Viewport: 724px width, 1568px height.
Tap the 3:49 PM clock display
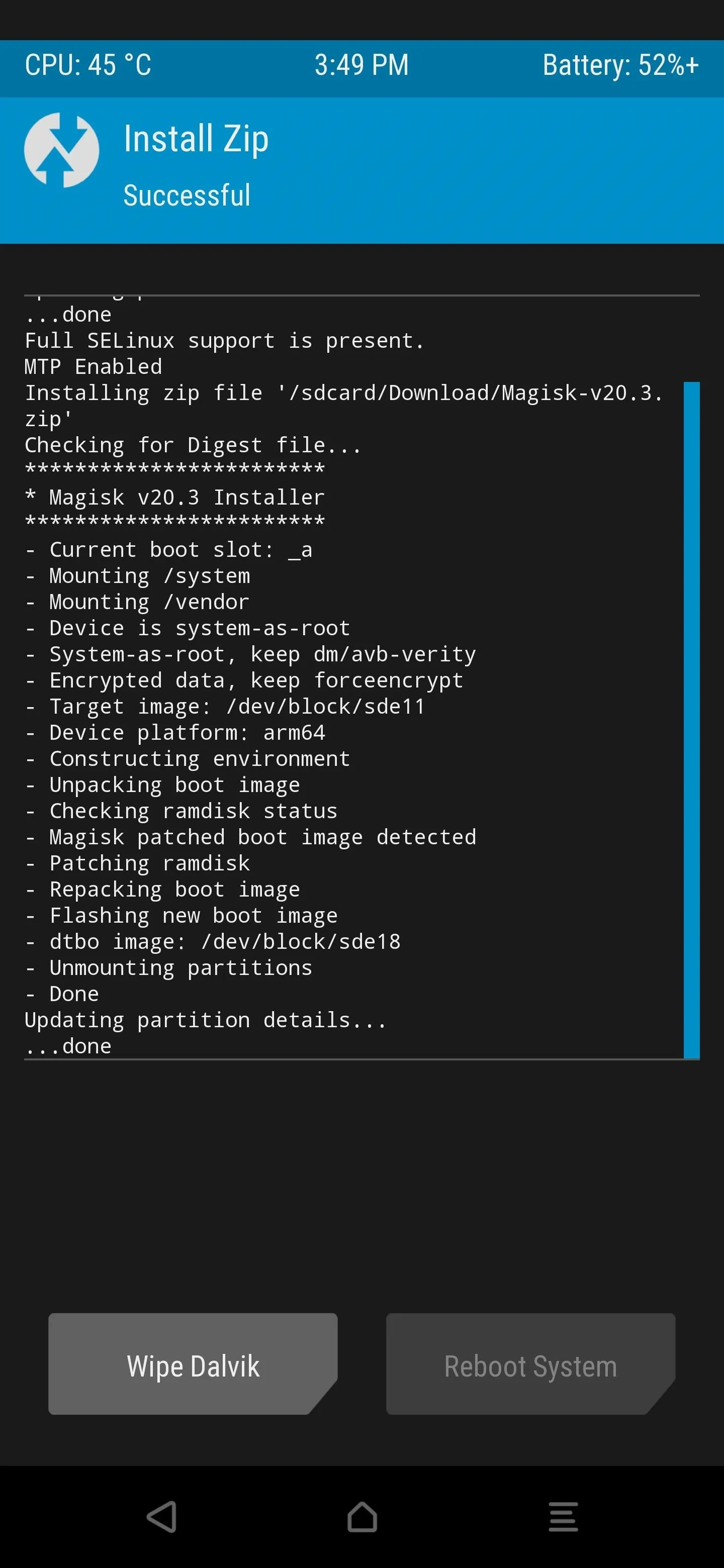(x=361, y=65)
